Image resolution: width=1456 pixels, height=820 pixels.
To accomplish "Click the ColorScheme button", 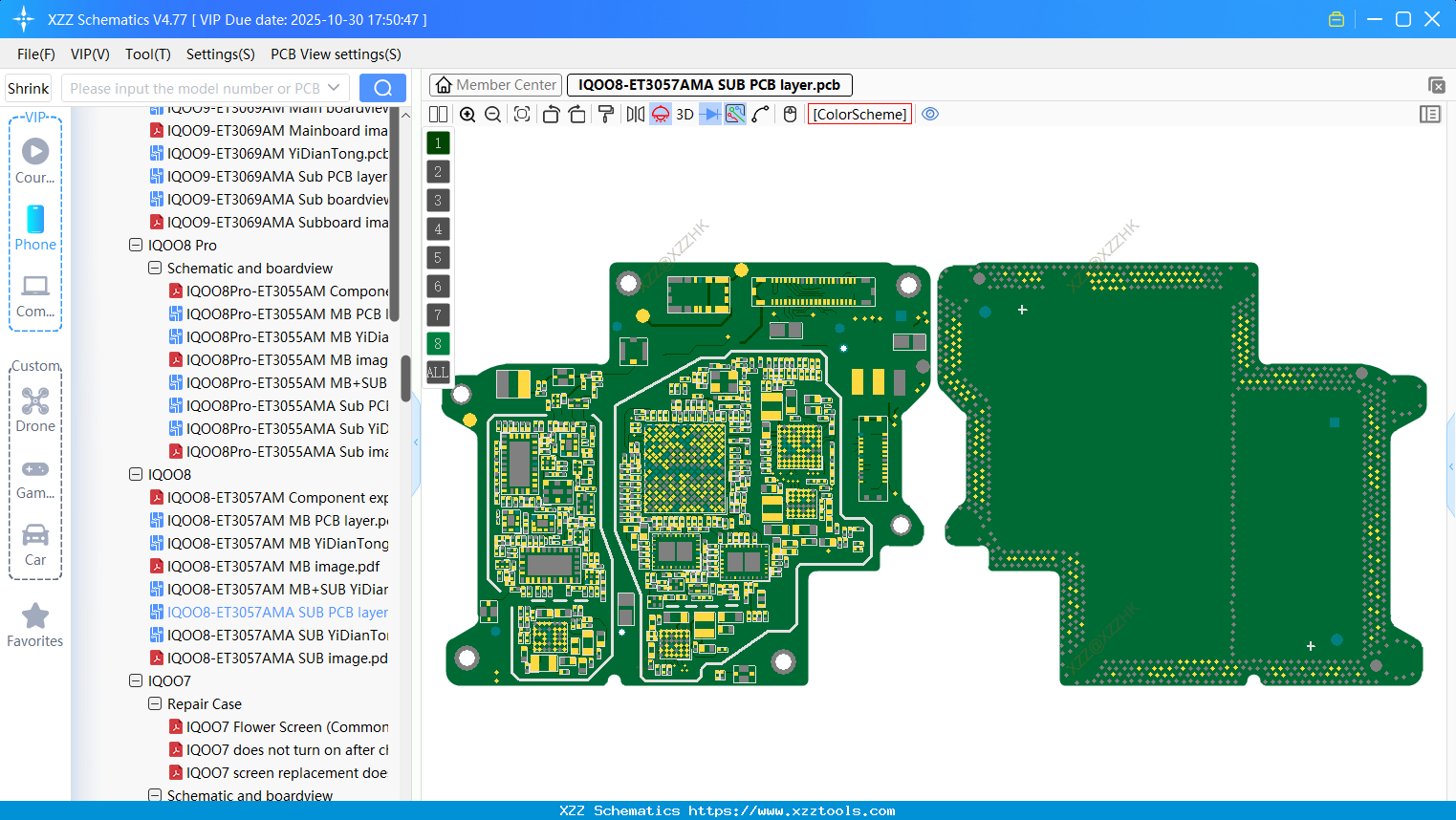I will [x=858, y=114].
